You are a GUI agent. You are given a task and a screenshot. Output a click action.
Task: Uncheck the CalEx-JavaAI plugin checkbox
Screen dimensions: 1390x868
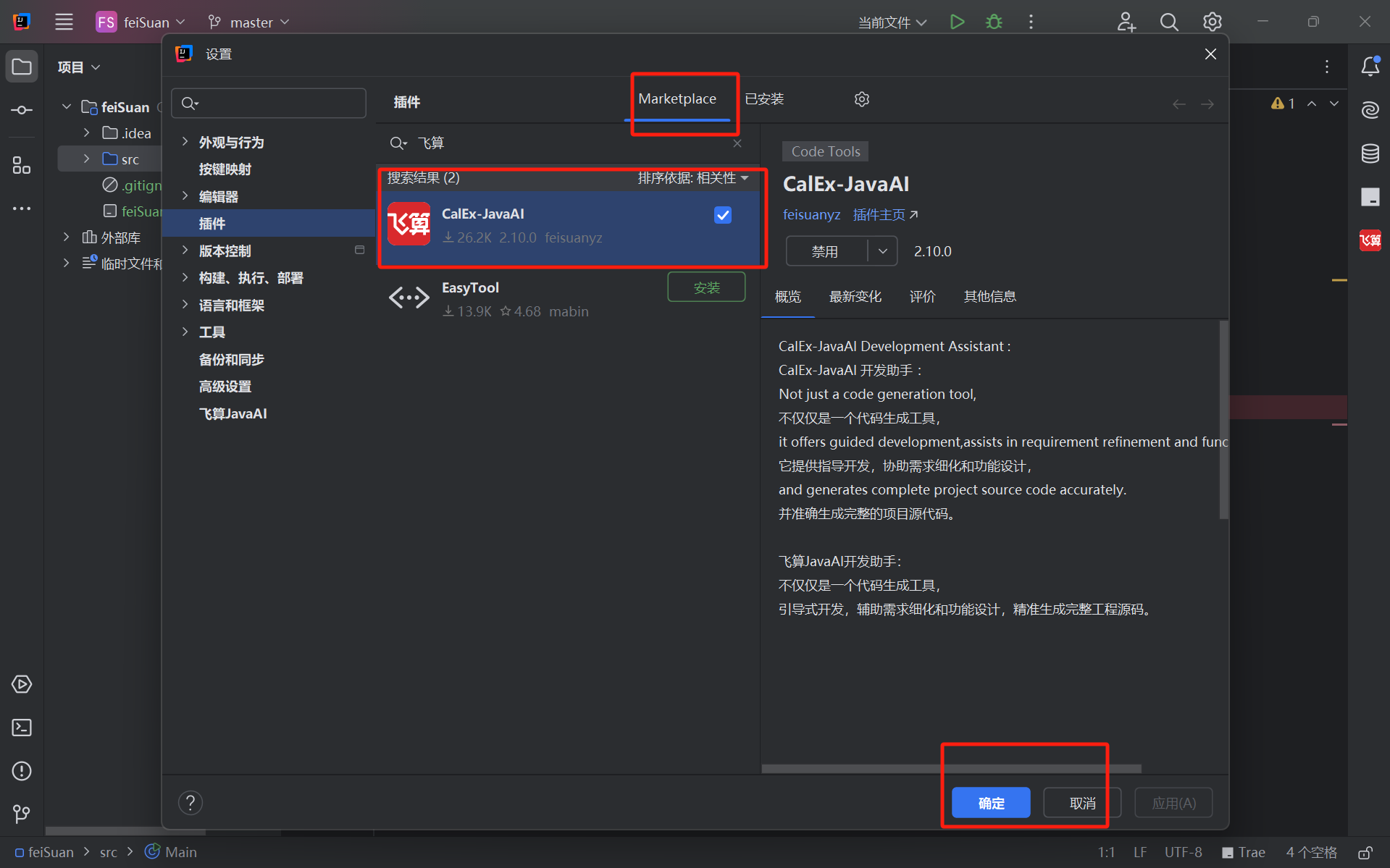722,215
